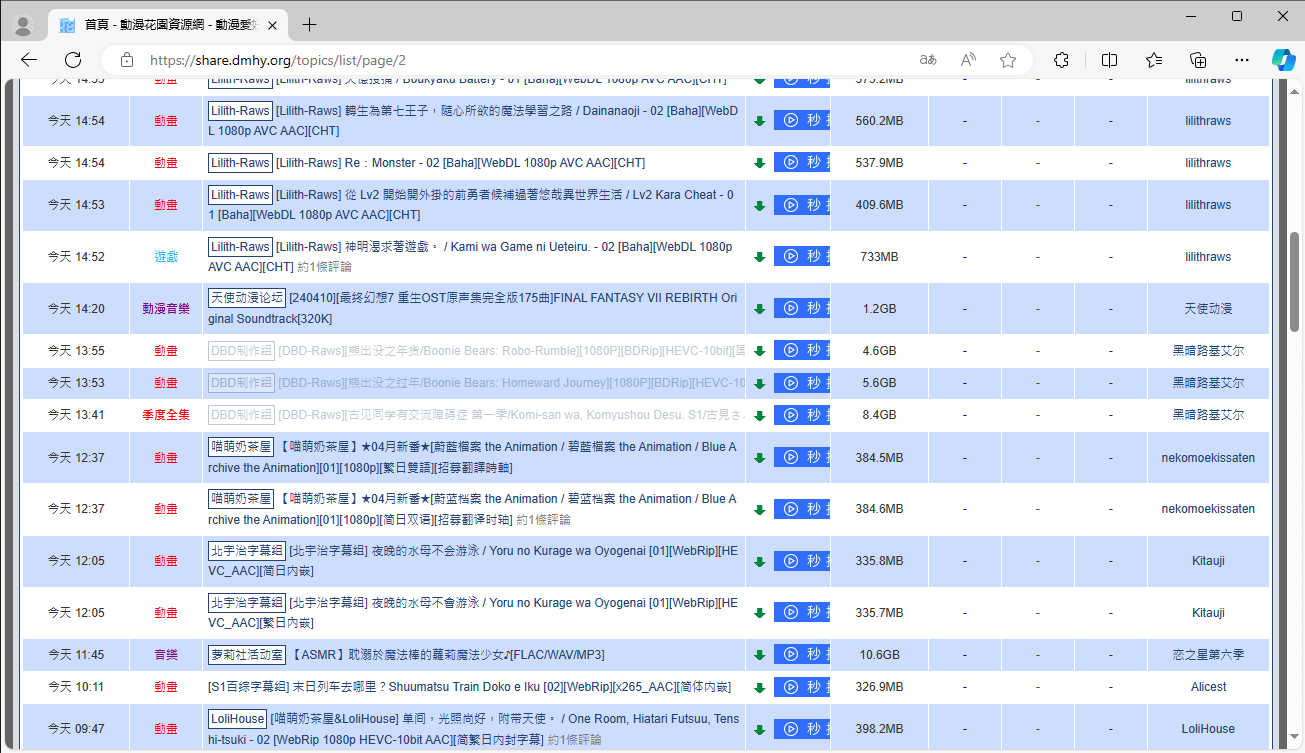Viewport: 1305px width, 753px height.
Task: Play instantly button for Dainanaoji 02 row
Action: tap(802, 120)
